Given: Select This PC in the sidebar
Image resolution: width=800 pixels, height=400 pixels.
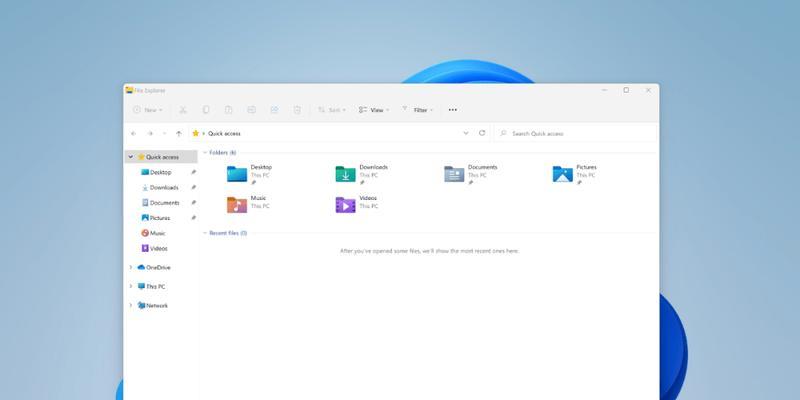Looking at the screenshot, I should point(155,286).
